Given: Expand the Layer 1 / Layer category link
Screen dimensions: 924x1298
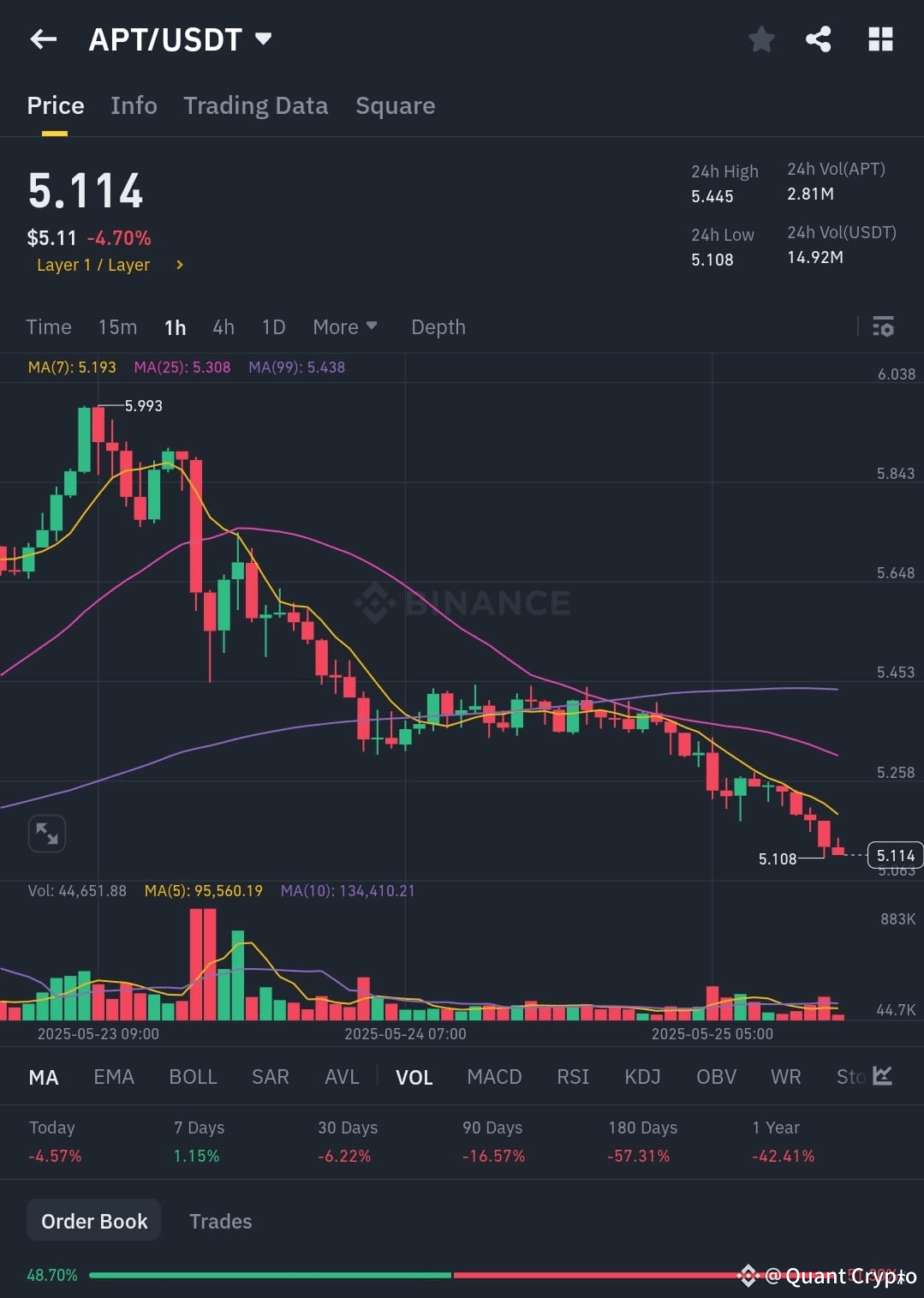Looking at the screenshot, I should pos(107,265).
